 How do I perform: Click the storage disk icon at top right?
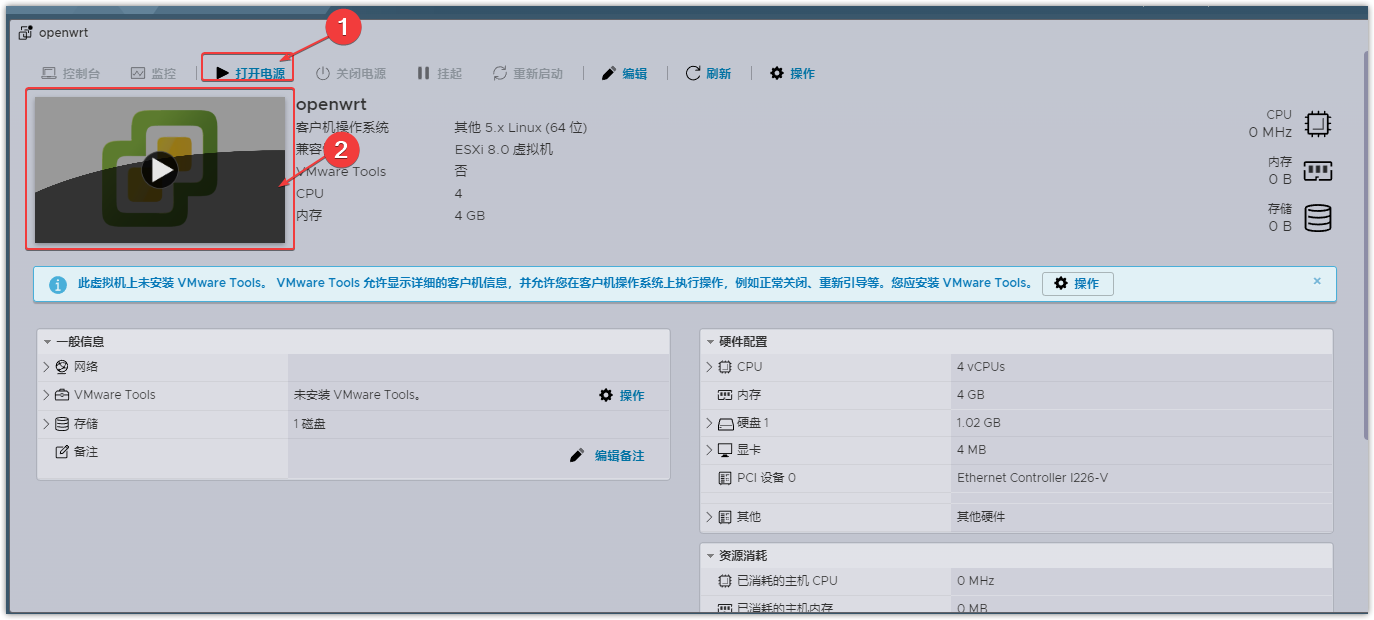pyautogui.click(x=1318, y=218)
